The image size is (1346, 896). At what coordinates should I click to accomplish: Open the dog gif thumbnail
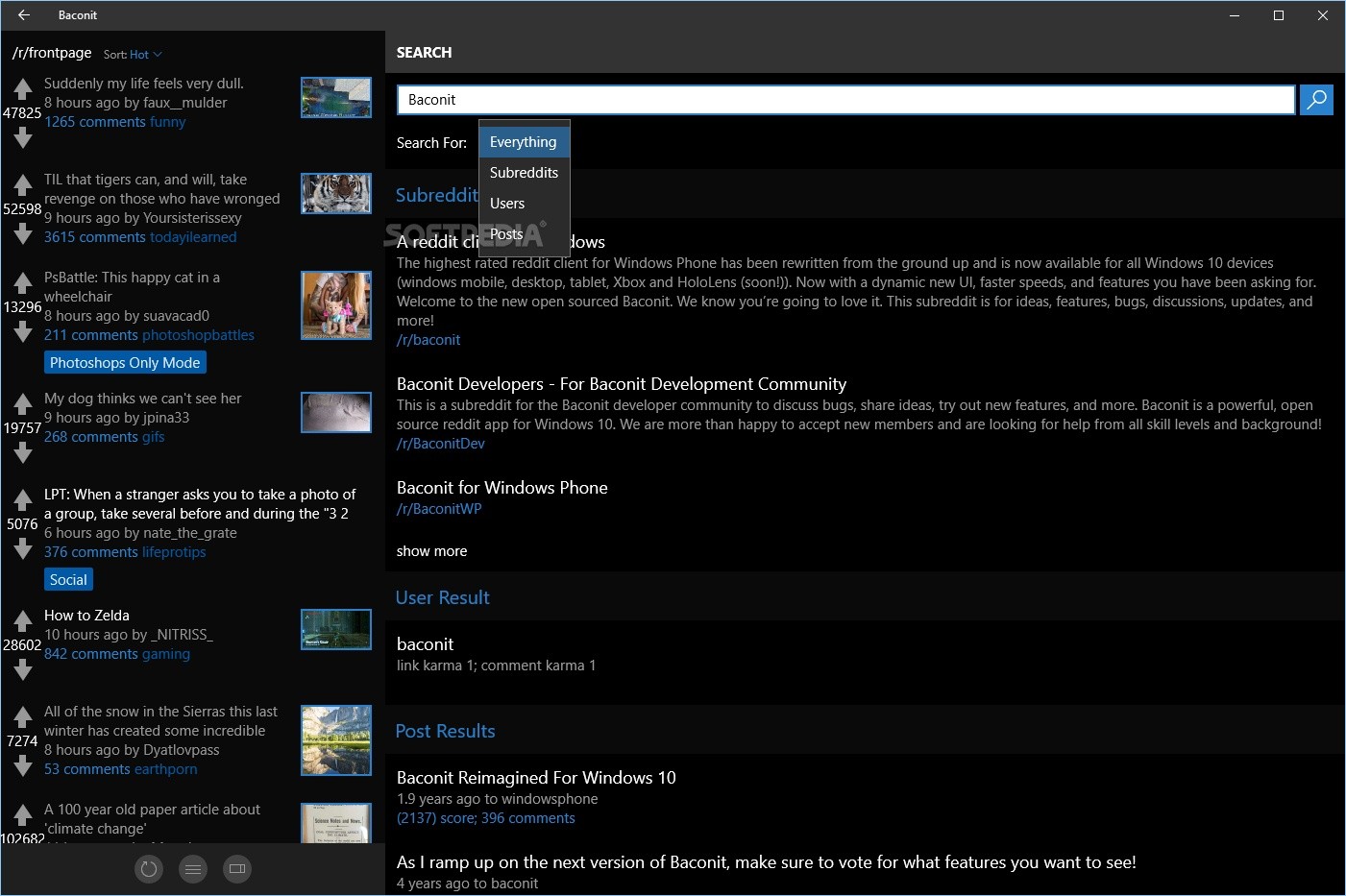click(336, 413)
